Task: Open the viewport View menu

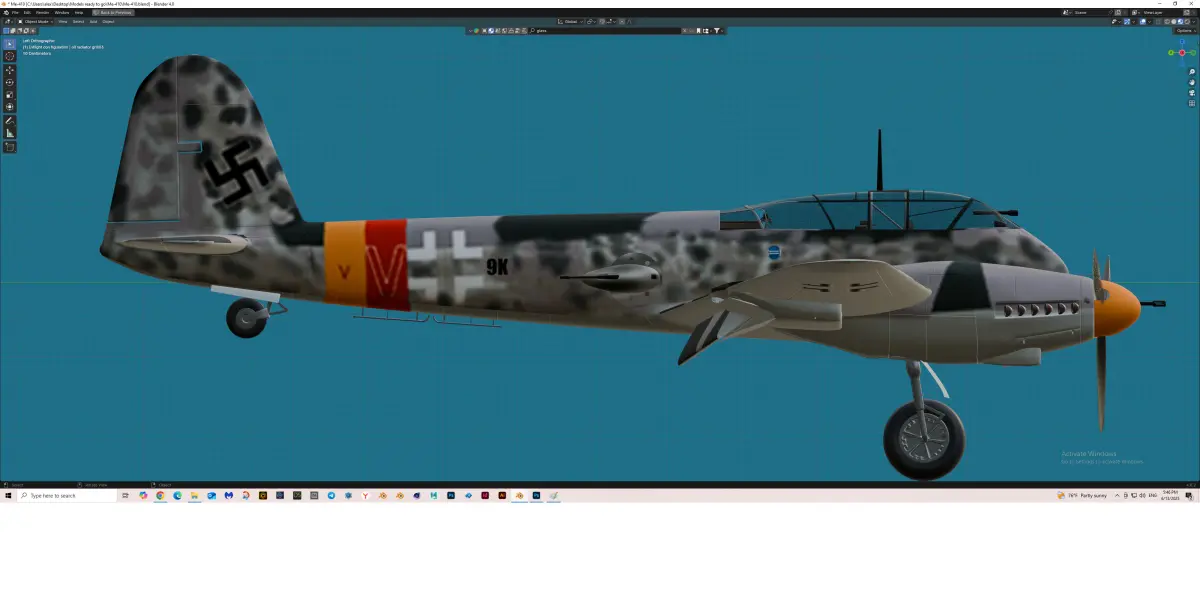Action: pyautogui.click(x=63, y=22)
